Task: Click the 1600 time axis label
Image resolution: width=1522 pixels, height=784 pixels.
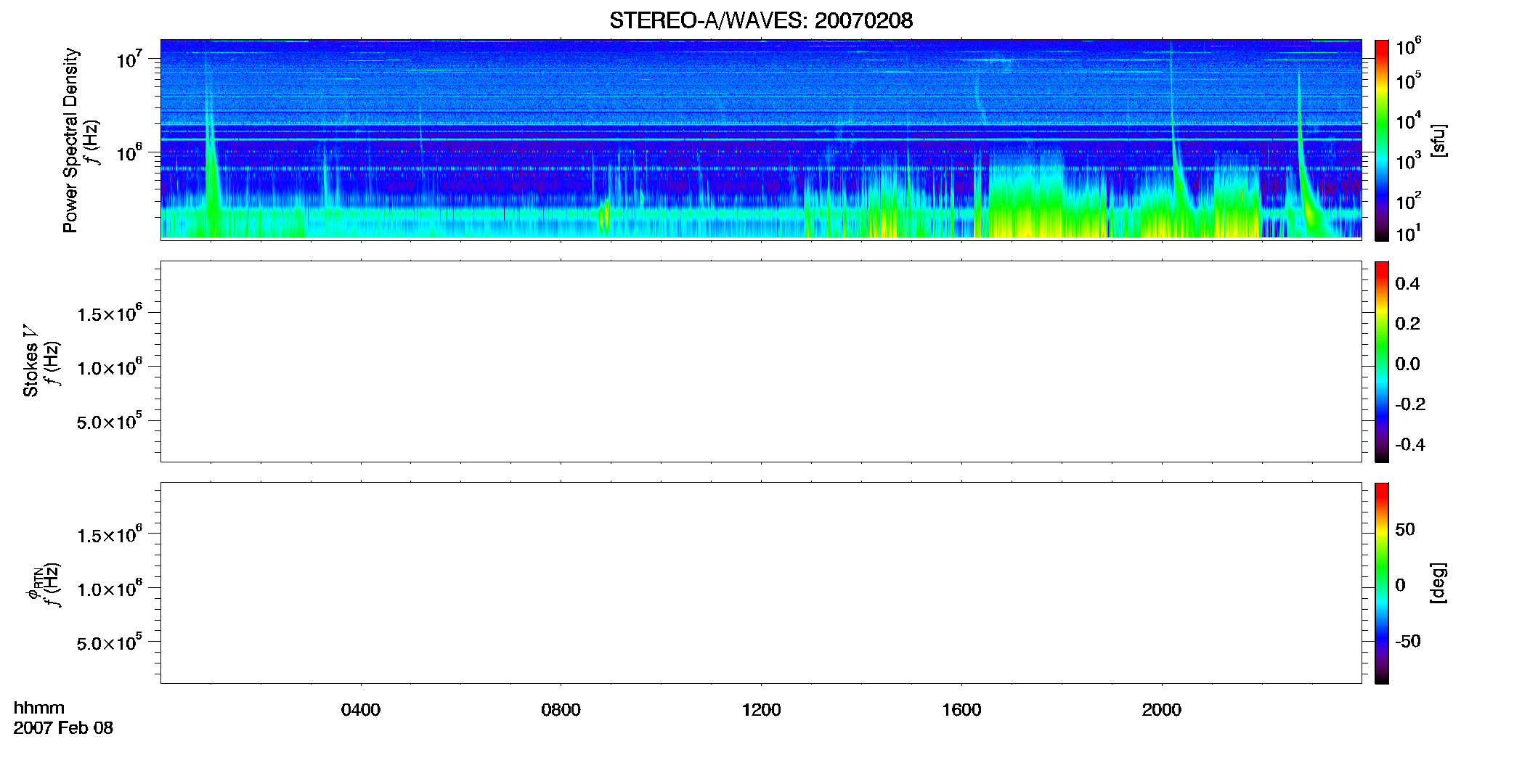Action: 961,710
